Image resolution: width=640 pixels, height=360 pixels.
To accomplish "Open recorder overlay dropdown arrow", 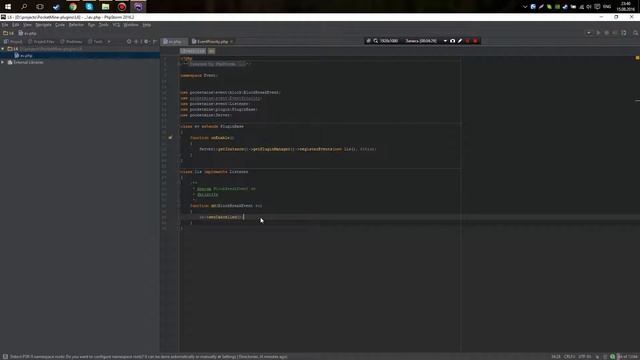I will click(x=445, y=41).
